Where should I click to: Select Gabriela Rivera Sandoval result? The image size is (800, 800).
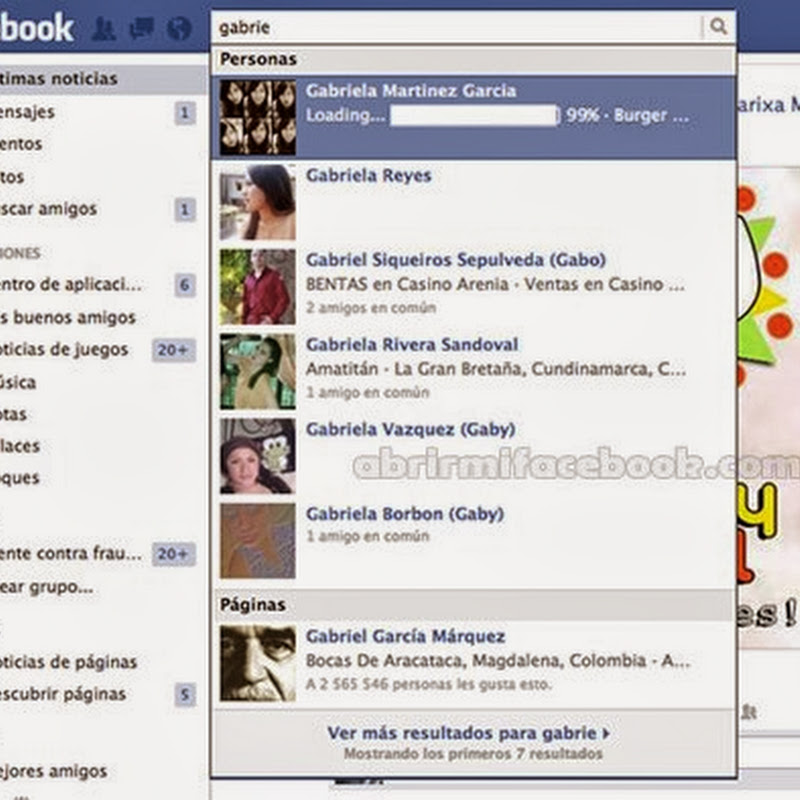[473, 371]
